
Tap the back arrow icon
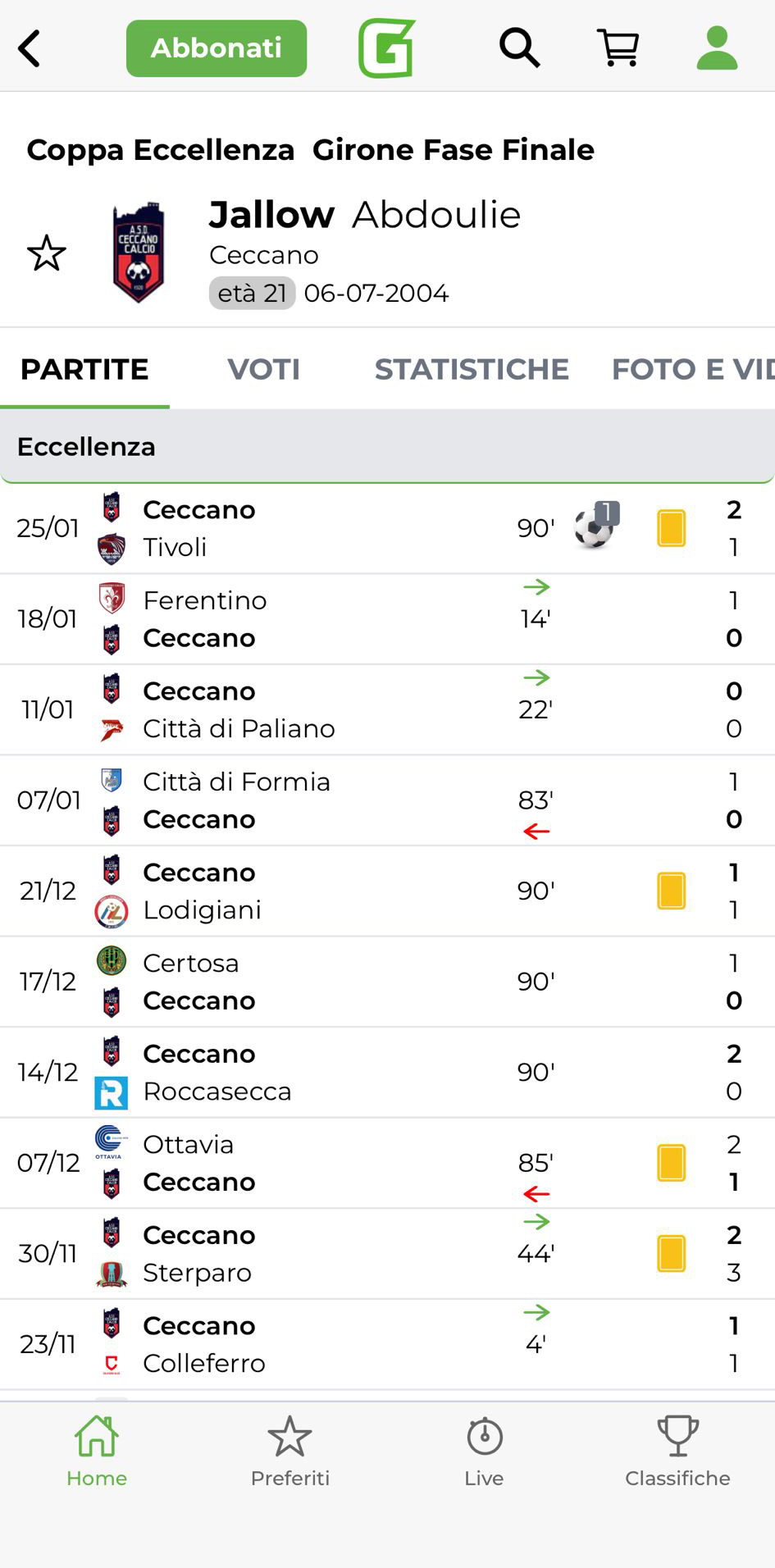(x=30, y=48)
